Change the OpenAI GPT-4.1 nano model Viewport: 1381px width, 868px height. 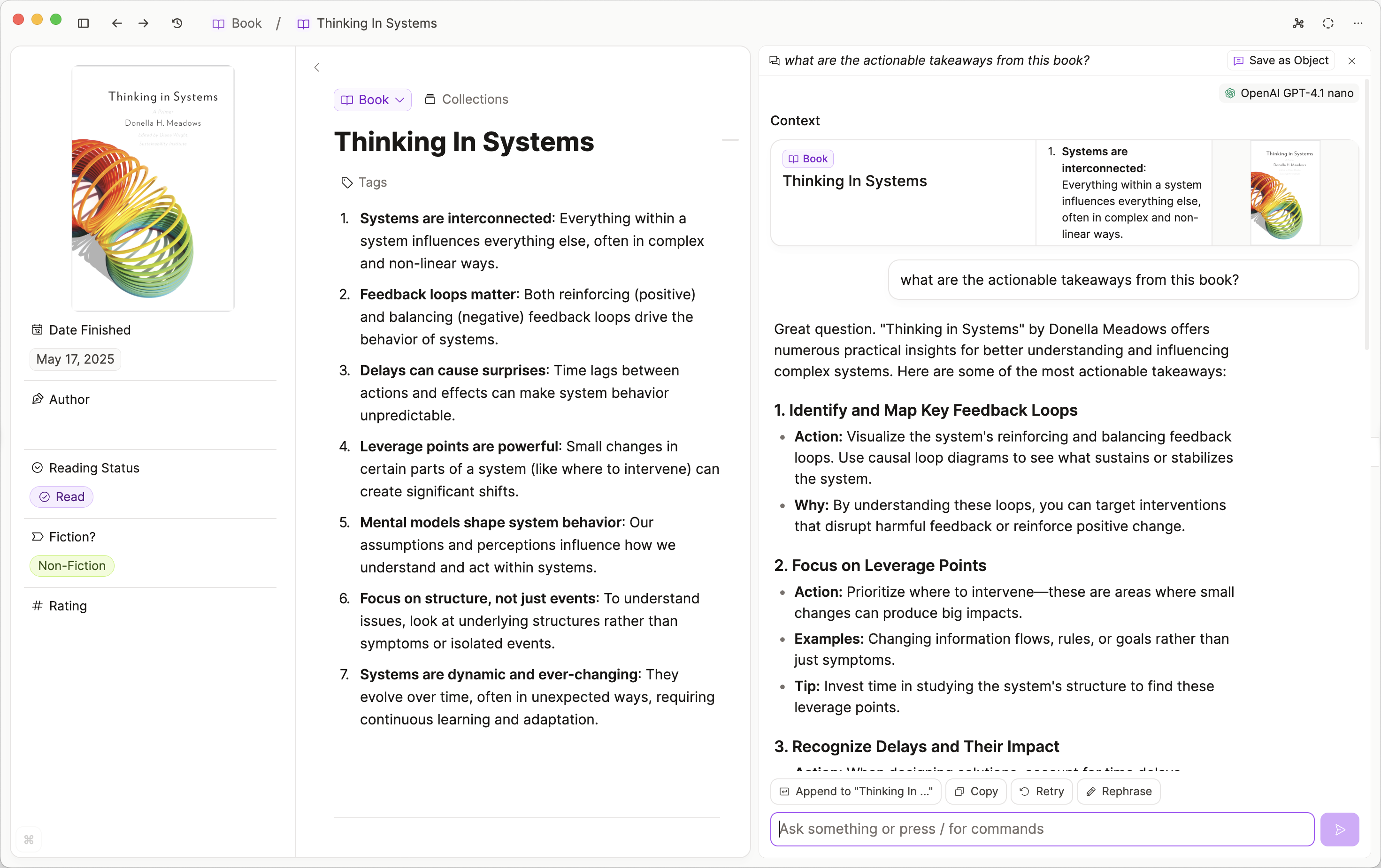(1289, 93)
